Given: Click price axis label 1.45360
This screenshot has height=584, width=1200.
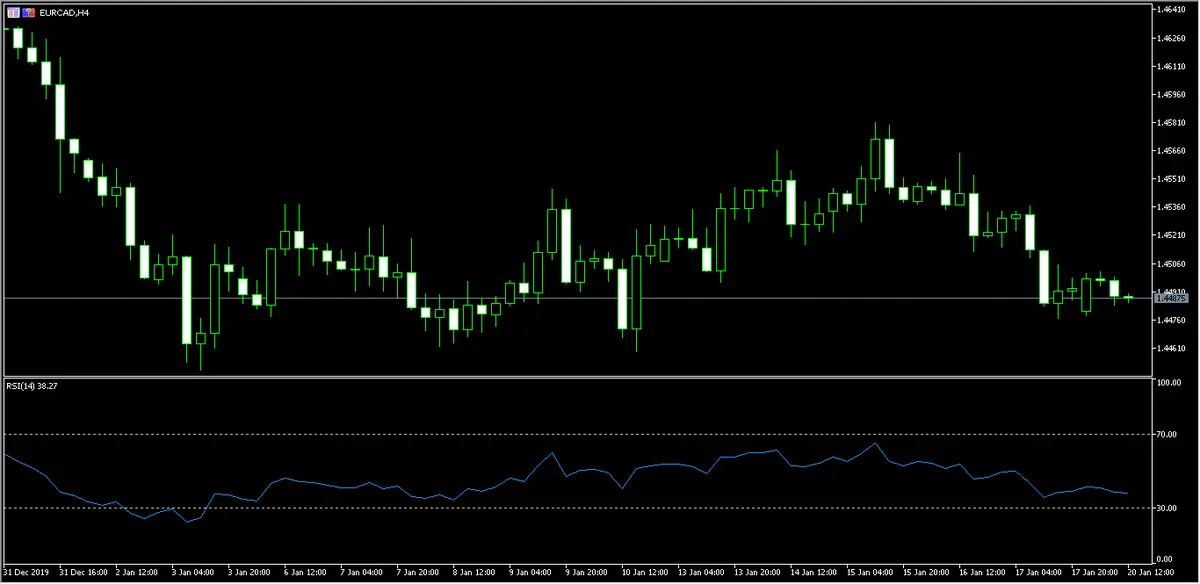Looking at the screenshot, I should [1171, 207].
